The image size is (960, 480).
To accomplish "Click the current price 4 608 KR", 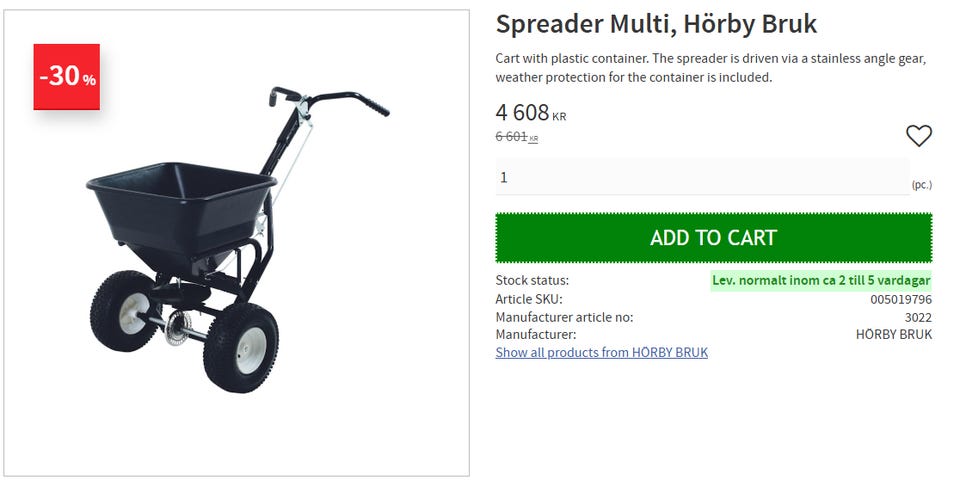I will [x=530, y=113].
